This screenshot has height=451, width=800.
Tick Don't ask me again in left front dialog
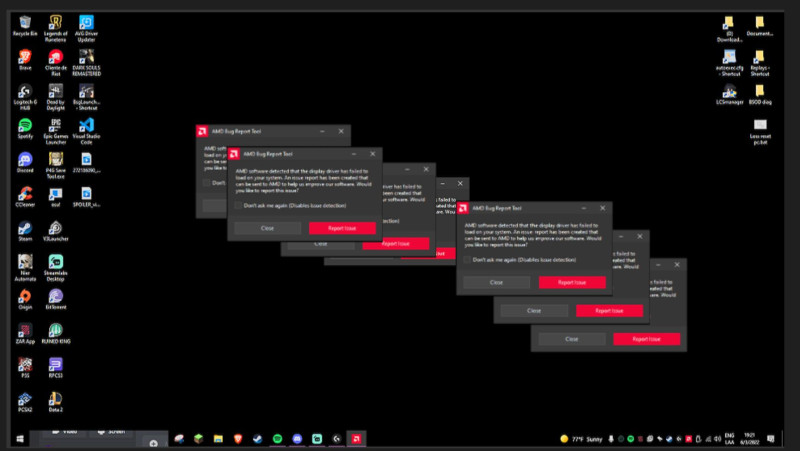coord(238,206)
